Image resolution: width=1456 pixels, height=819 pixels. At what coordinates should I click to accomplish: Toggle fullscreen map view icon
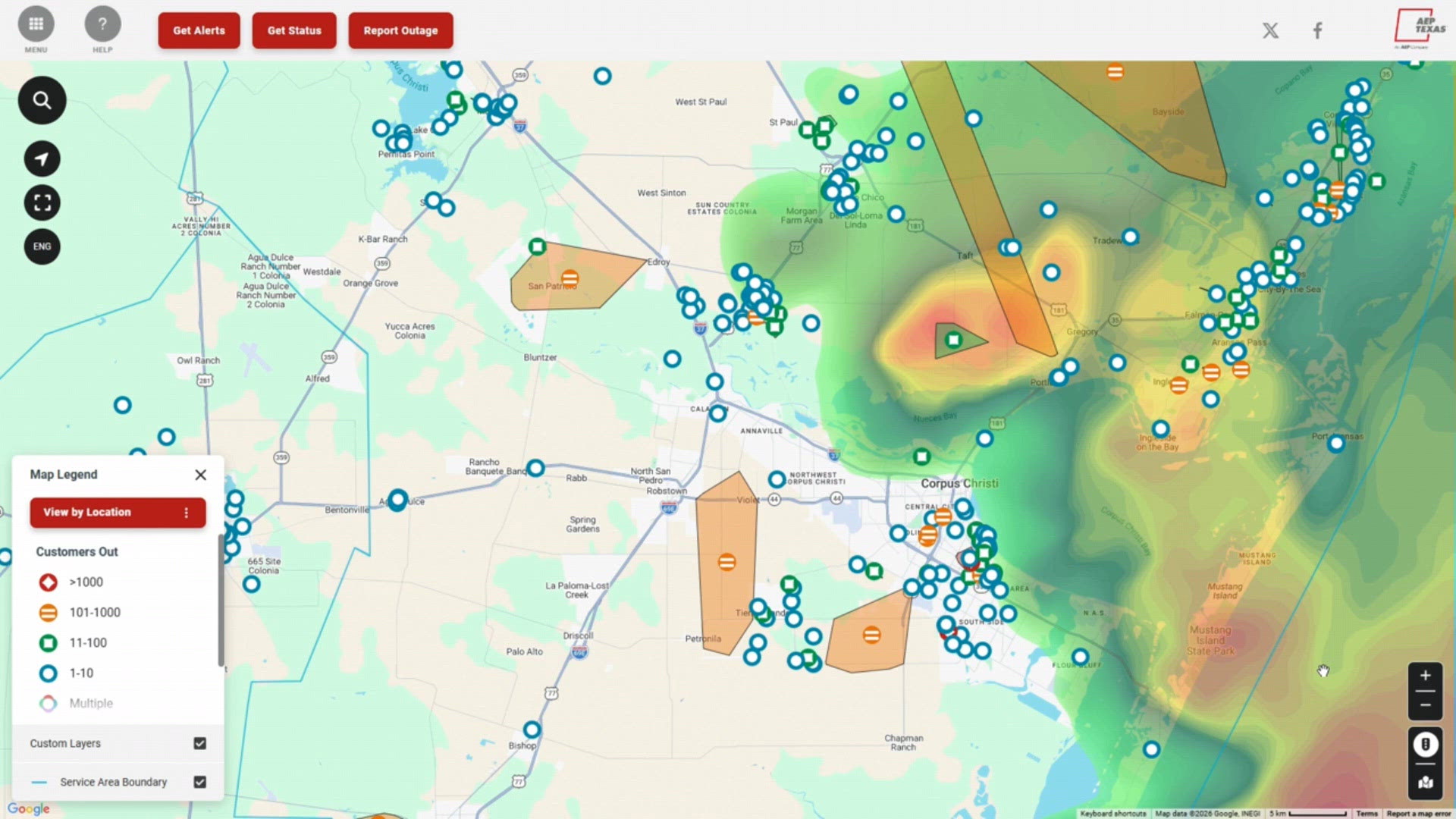click(42, 202)
